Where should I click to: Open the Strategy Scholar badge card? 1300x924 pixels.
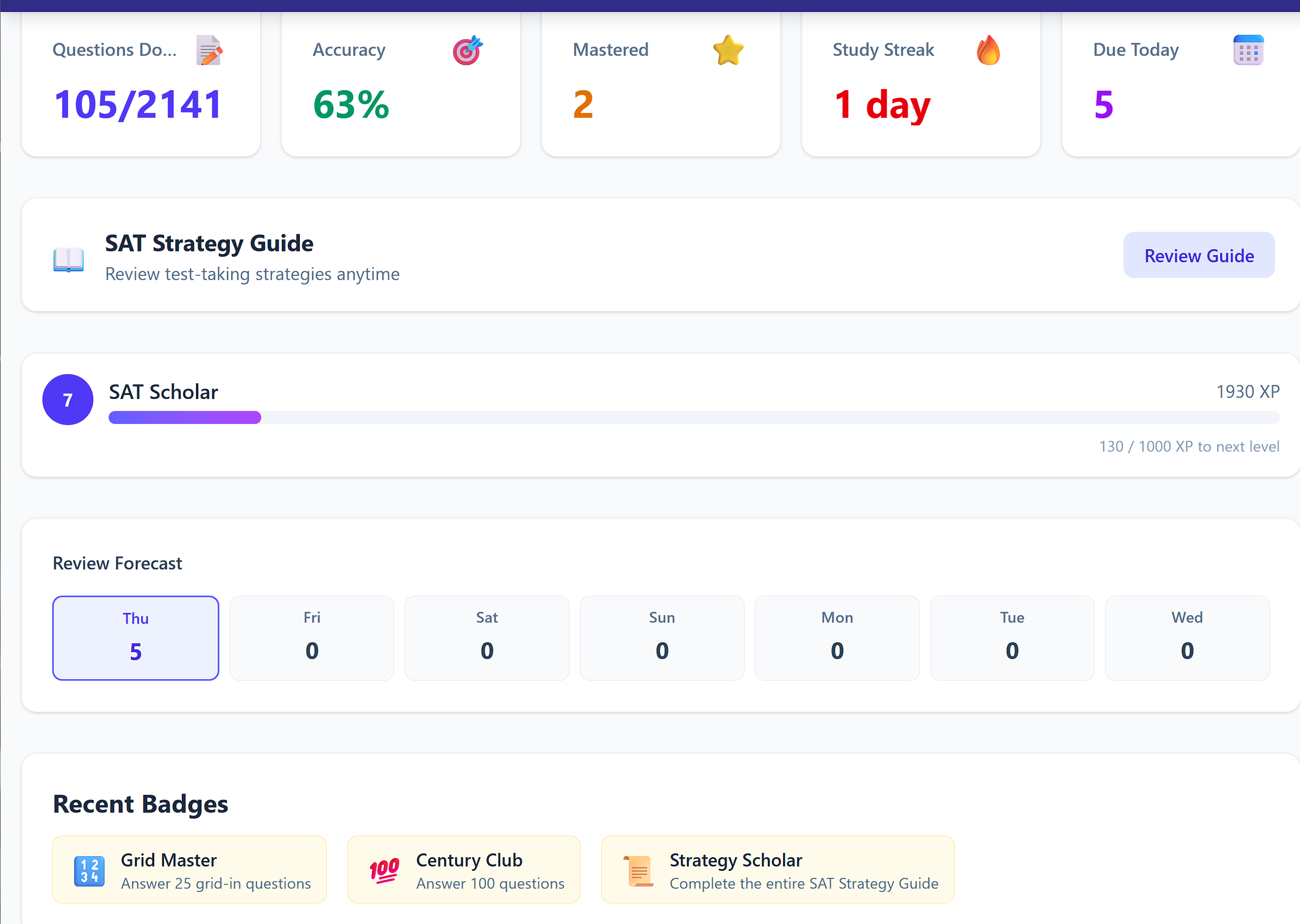point(778,869)
